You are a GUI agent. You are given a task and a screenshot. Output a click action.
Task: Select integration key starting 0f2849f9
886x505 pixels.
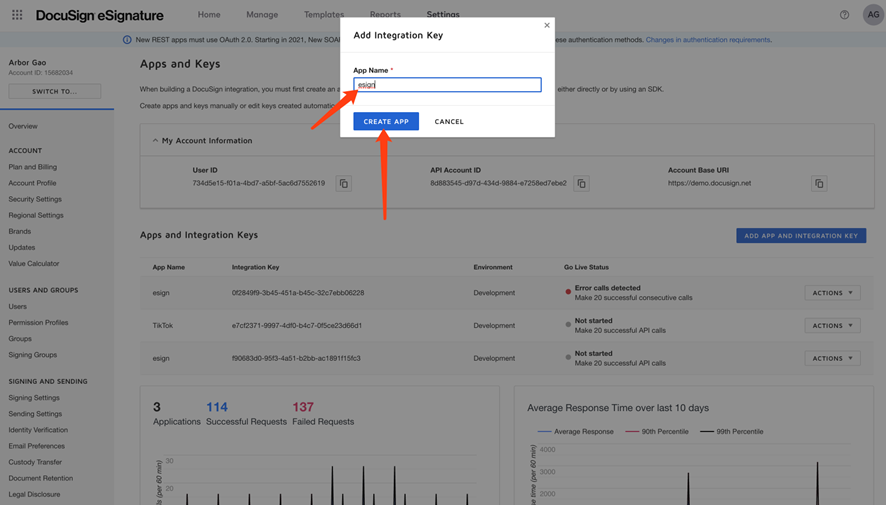point(298,293)
